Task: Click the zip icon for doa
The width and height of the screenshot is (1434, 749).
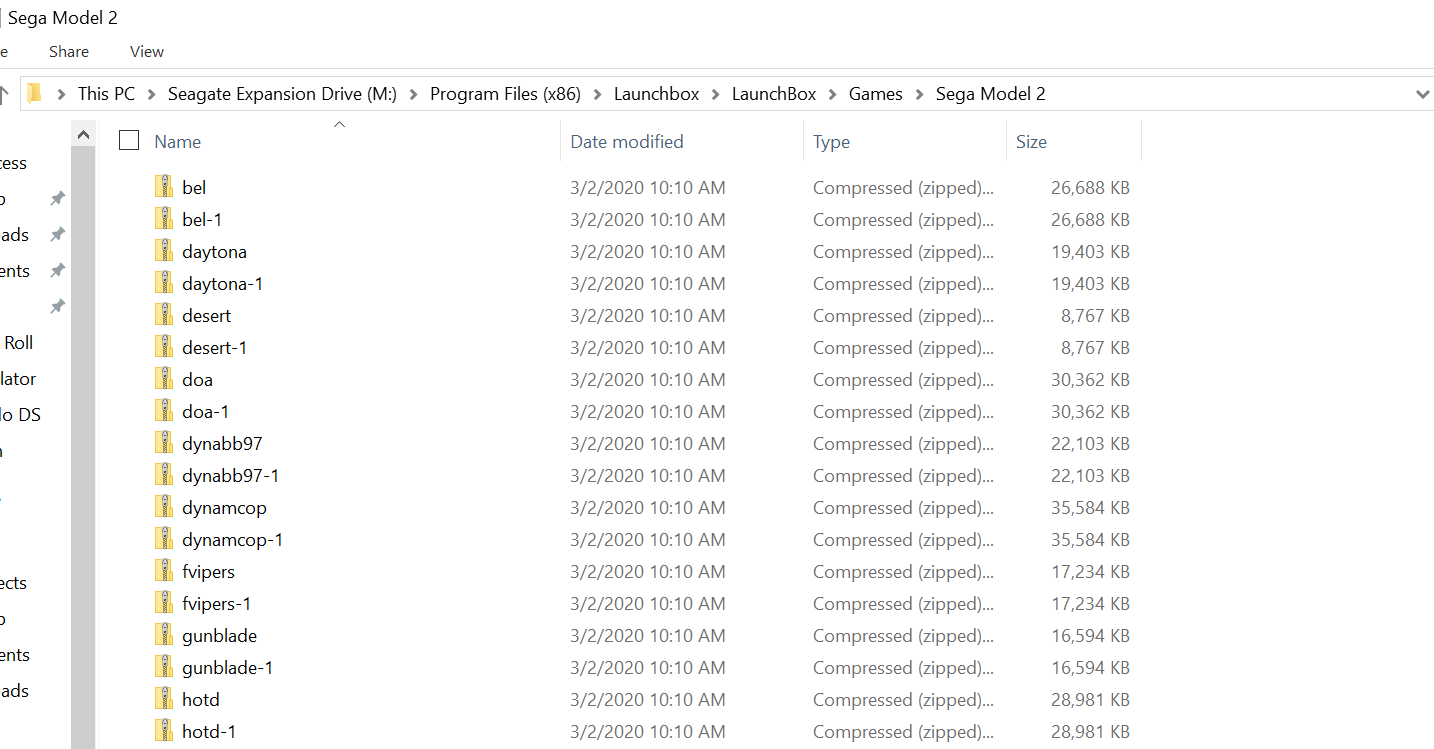Action: click(164, 379)
